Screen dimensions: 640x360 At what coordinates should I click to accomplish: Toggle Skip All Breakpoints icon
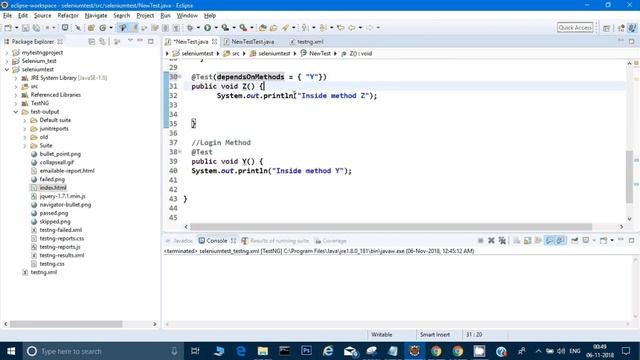point(78,28)
